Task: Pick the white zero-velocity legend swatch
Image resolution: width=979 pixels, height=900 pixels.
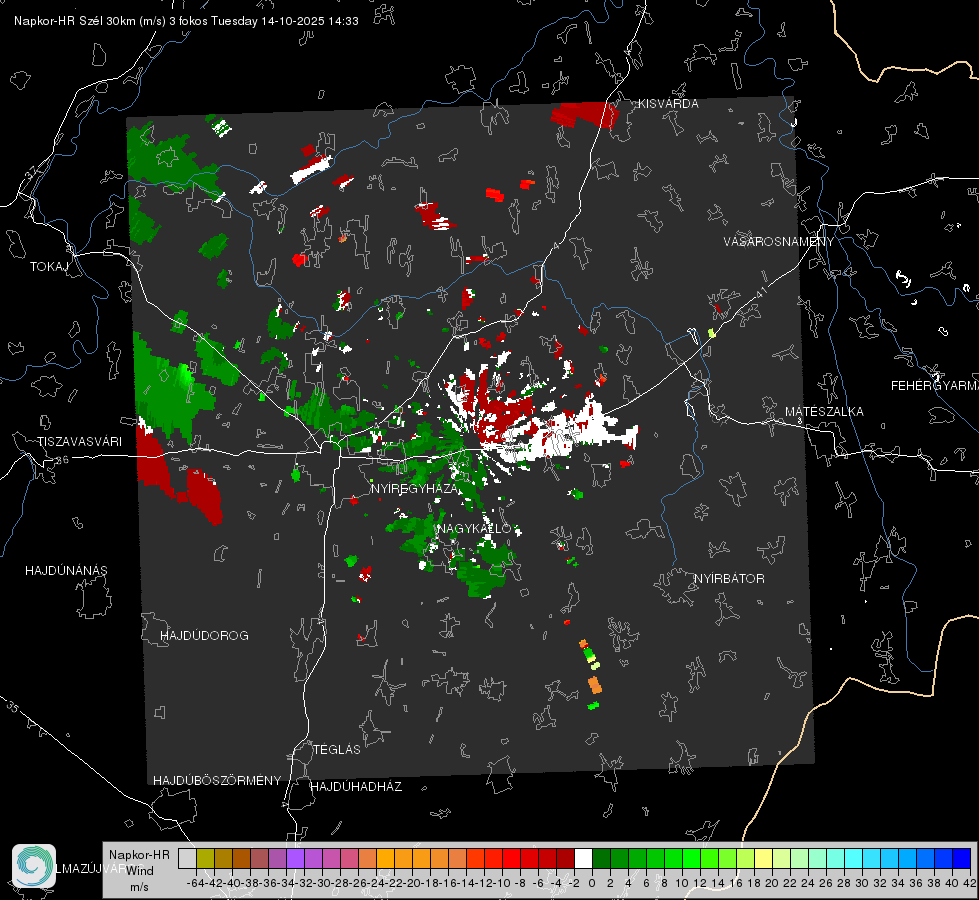Action: (583, 858)
